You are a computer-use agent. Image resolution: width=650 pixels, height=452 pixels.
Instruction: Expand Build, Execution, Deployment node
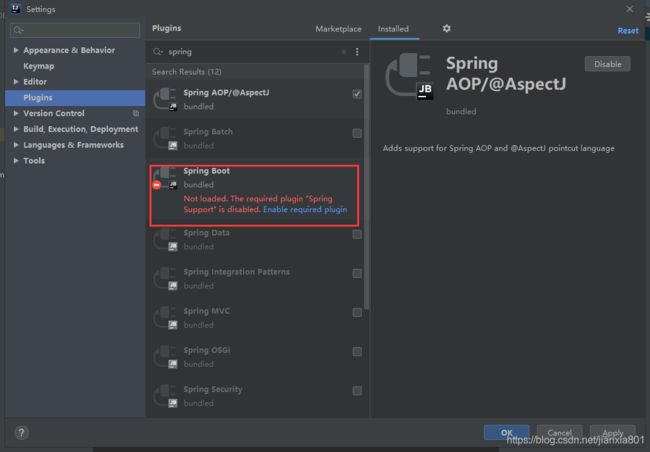(16, 129)
